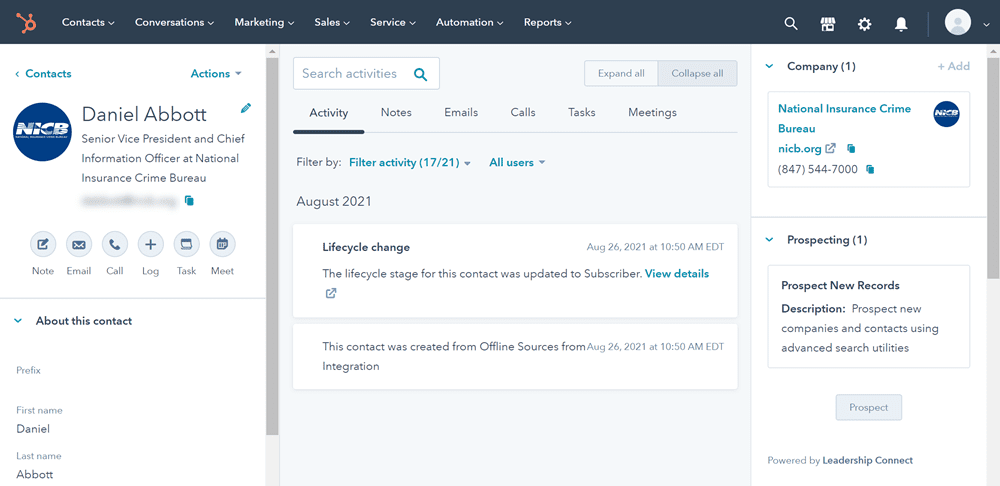The height and width of the screenshot is (486, 1000).
Task: Click the Daniel Abbott name heading
Action: pyautogui.click(x=144, y=115)
